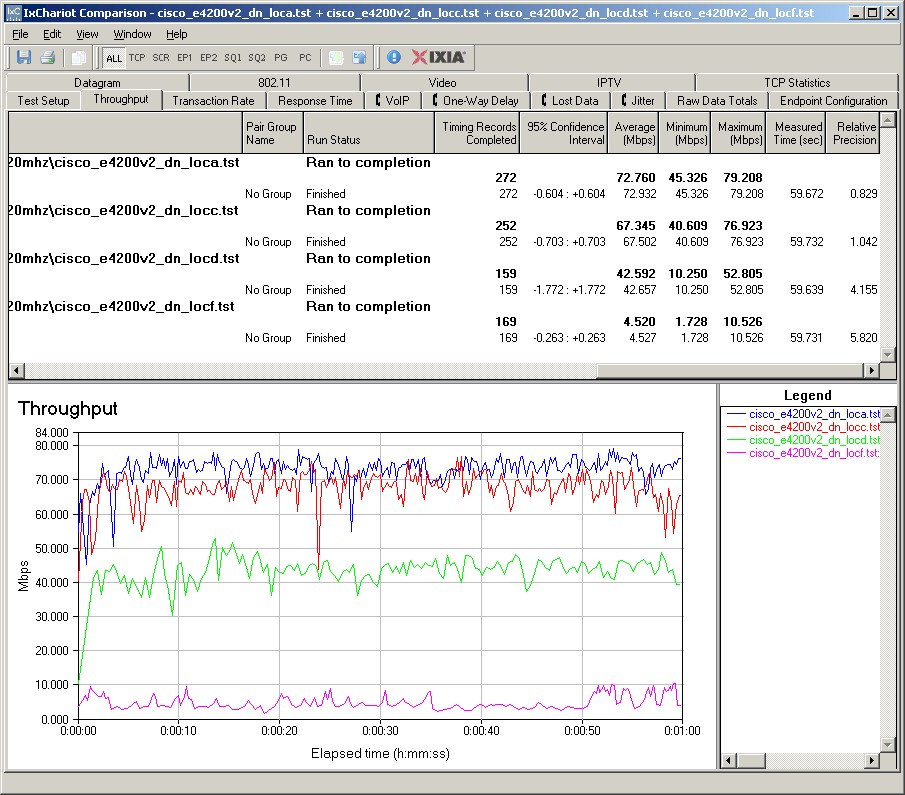The width and height of the screenshot is (905, 795).
Task: Toggle the SCR filter button
Action: (x=161, y=58)
